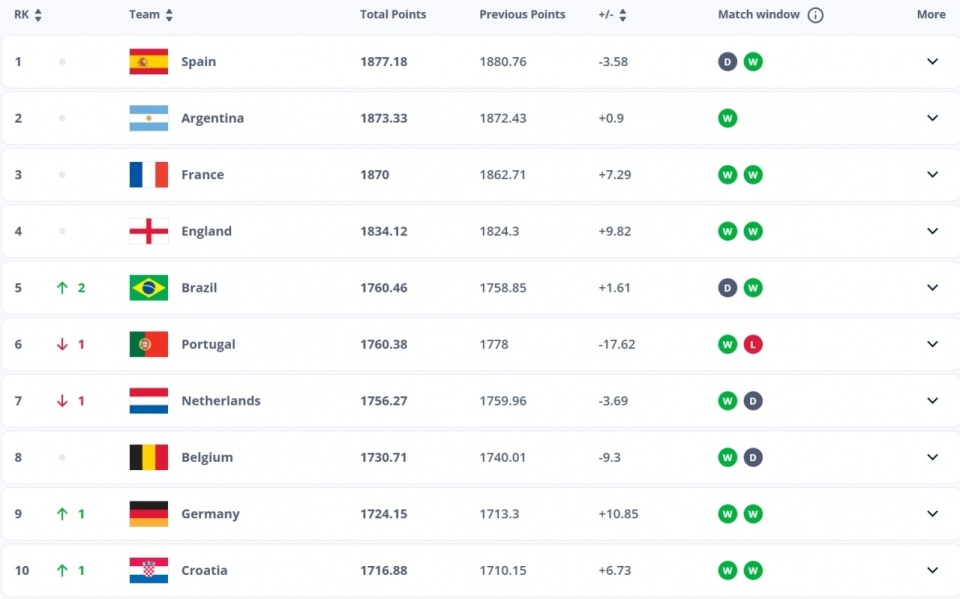Click the Brazil flag icon

click(148, 288)
